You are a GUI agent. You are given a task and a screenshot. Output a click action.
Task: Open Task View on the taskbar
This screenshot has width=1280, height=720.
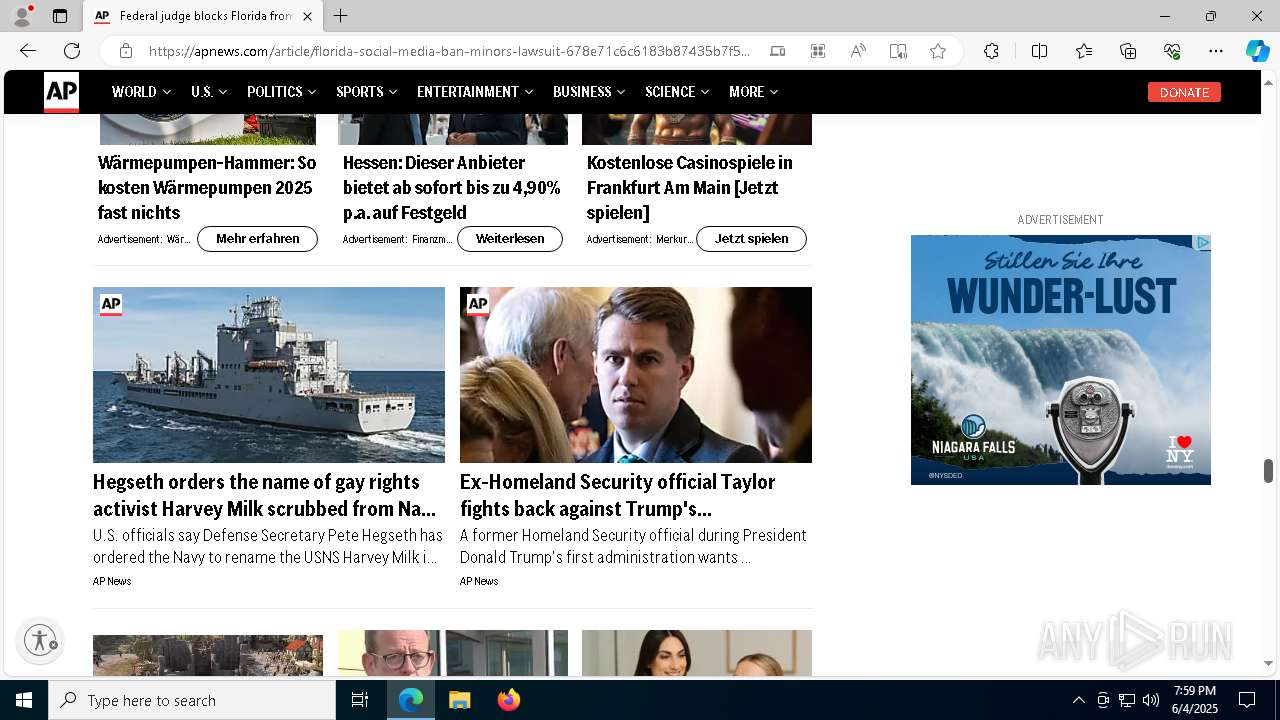tap(360, 700)
